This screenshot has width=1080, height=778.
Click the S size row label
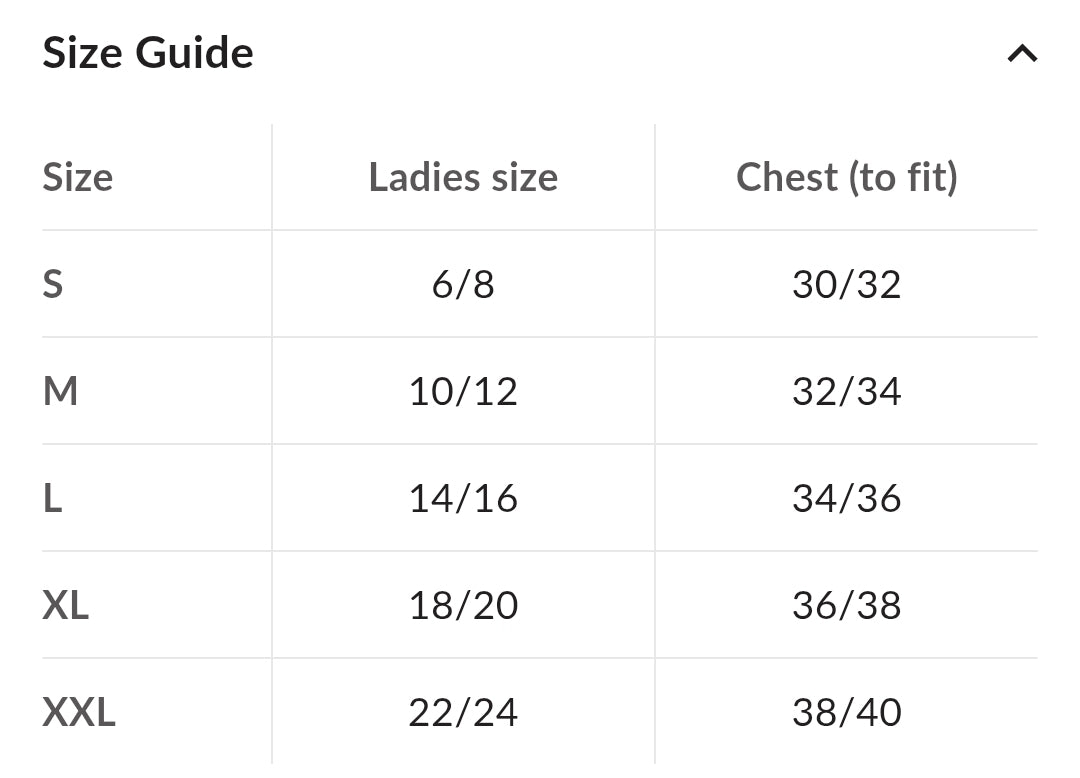pos(53,284)
